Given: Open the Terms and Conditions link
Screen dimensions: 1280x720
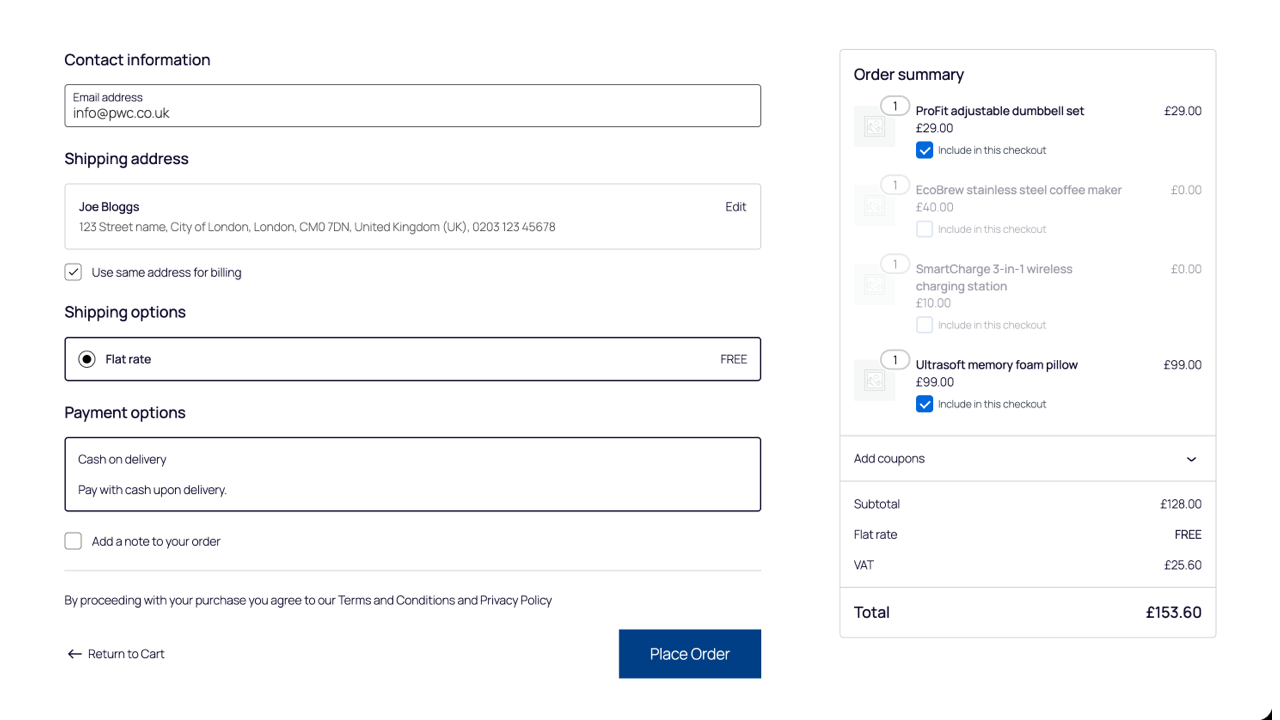Looking at the screenshot, I should [x=396, y=600].
